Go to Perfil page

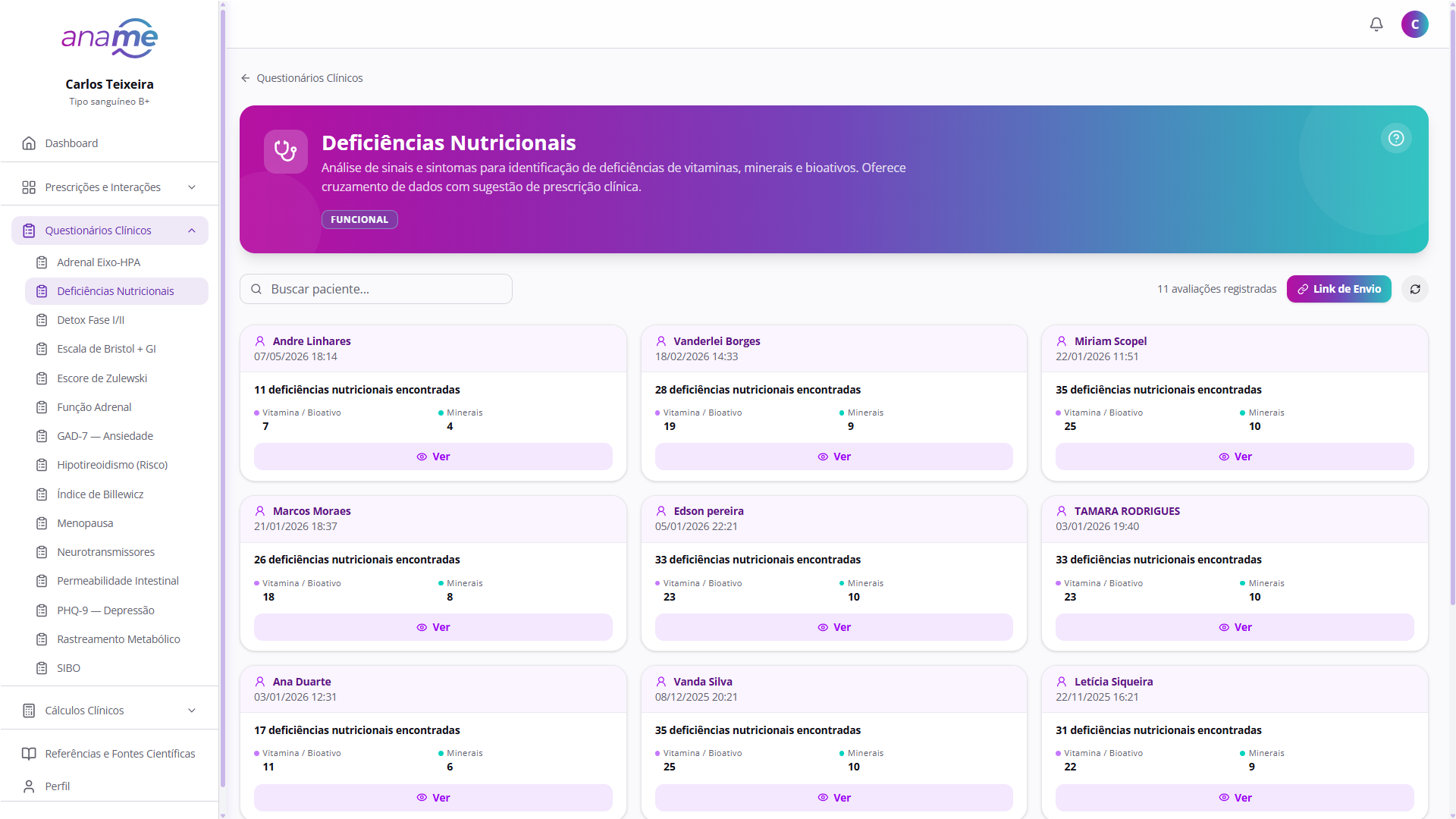pos(110,786)
